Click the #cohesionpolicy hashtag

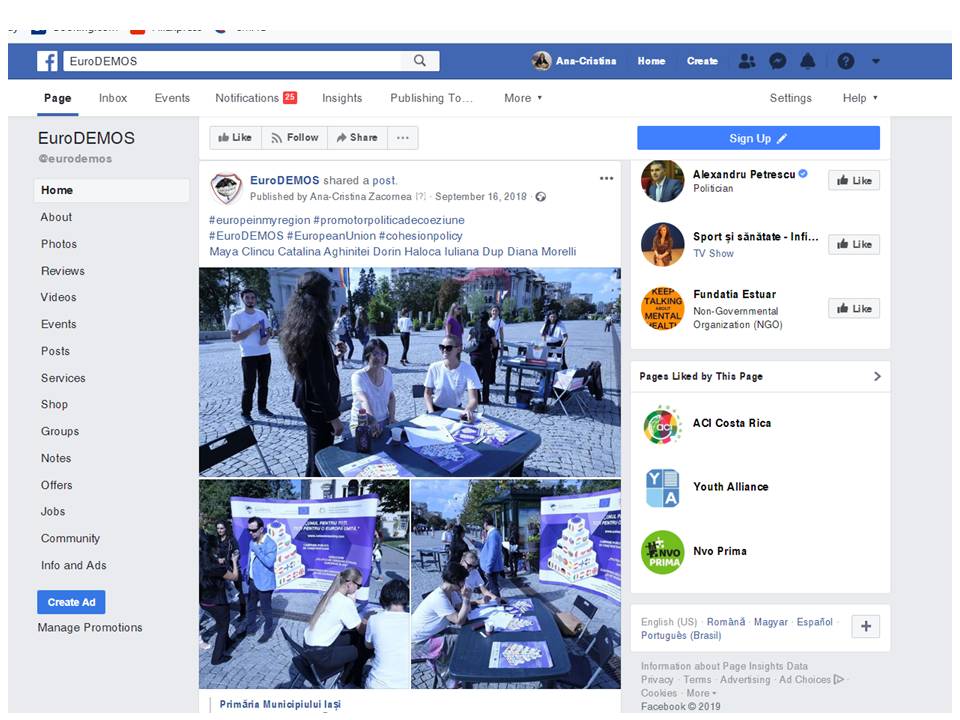point(421,236)
